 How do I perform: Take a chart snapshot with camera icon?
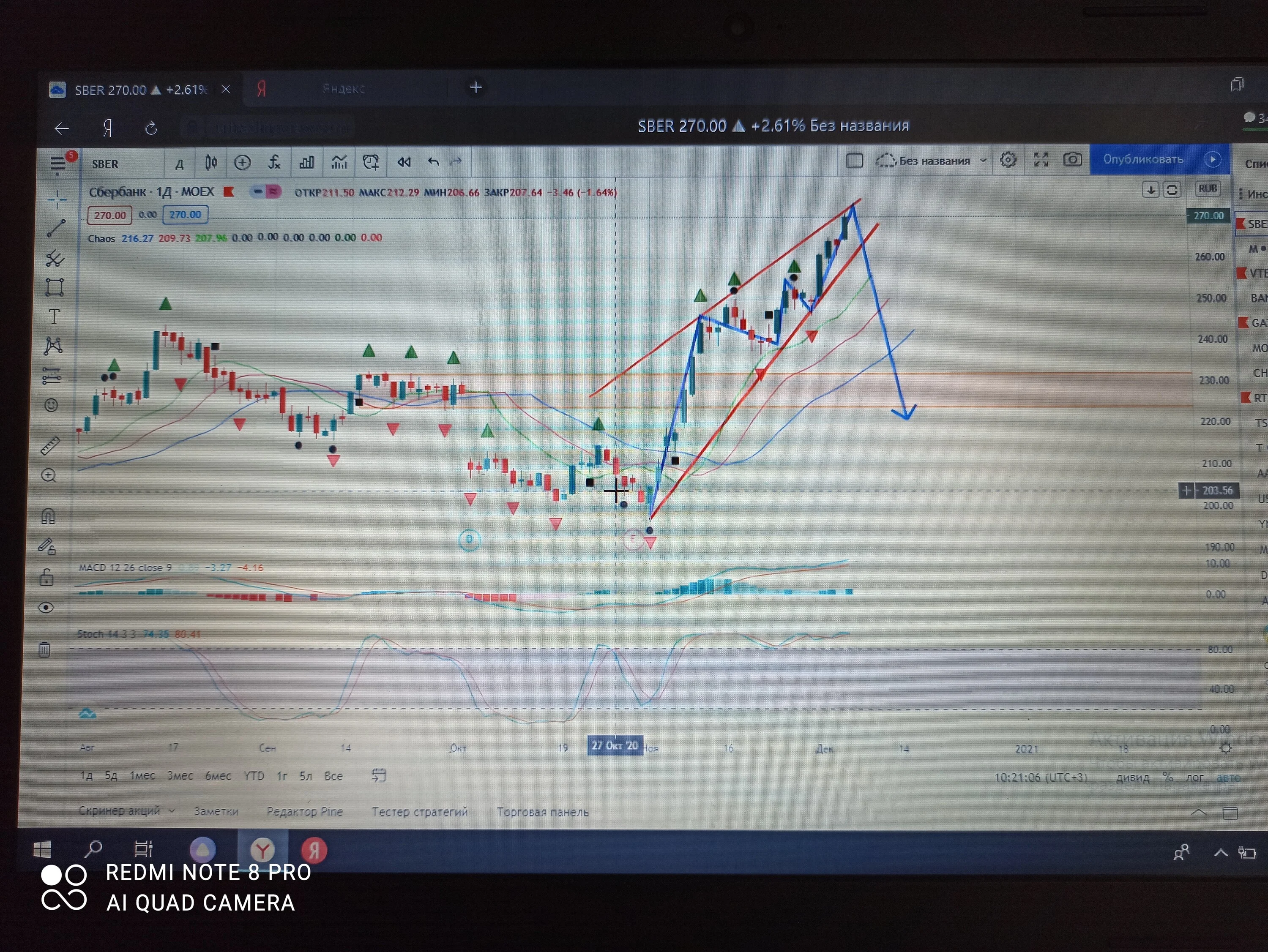[x=1073, y=159]
